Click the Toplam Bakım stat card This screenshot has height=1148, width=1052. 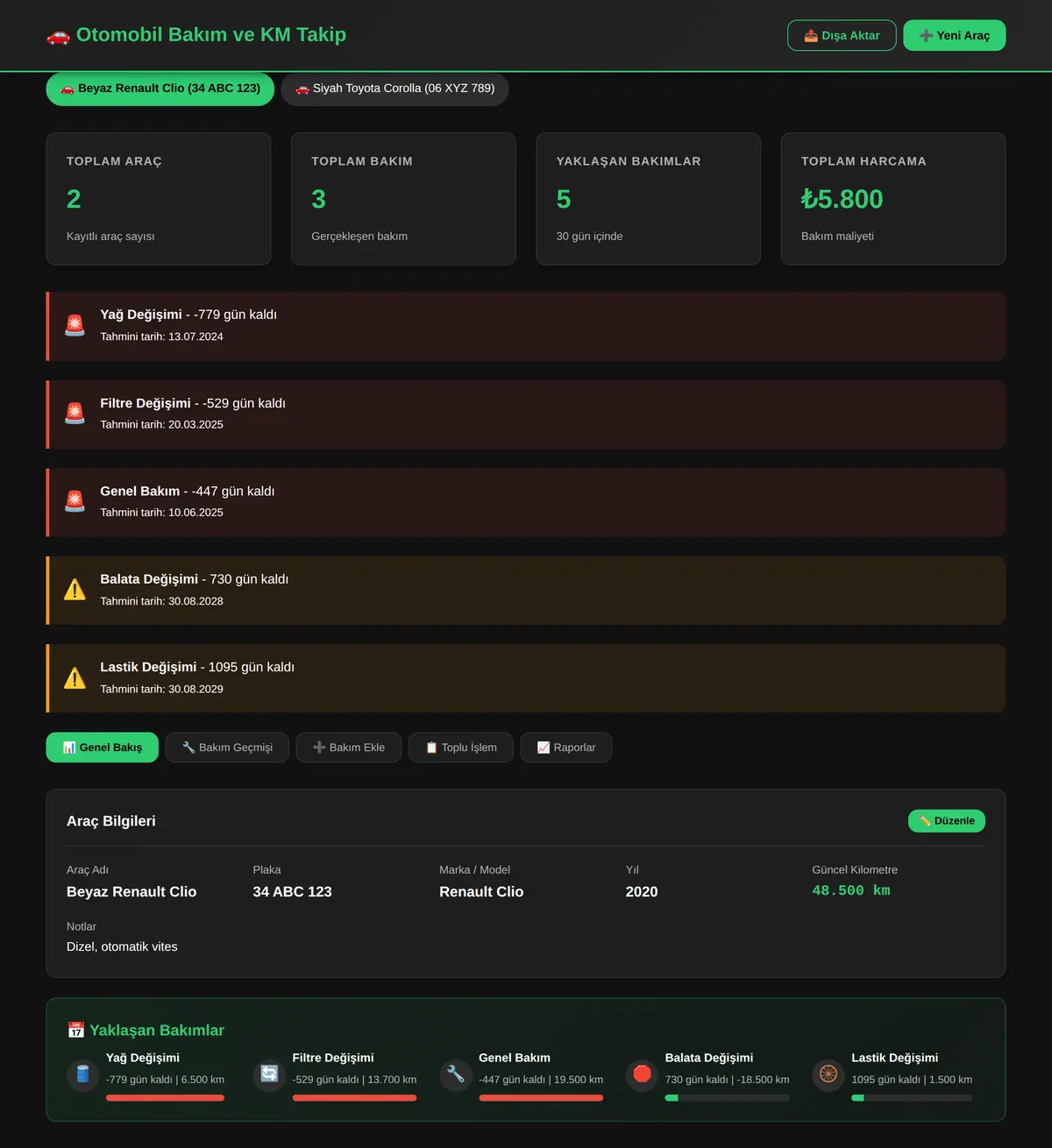(403, 199)
